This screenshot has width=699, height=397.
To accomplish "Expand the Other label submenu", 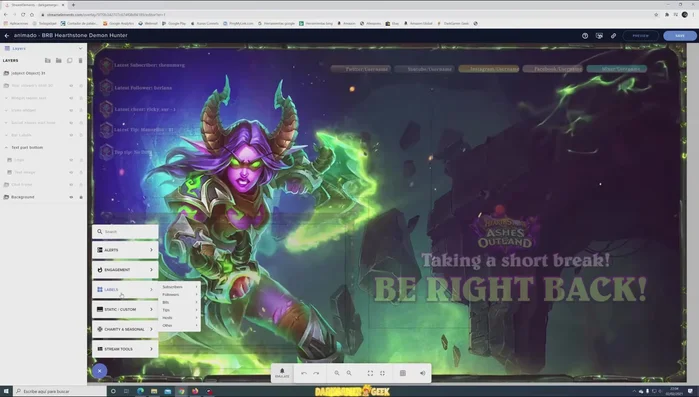I will 180,325.
